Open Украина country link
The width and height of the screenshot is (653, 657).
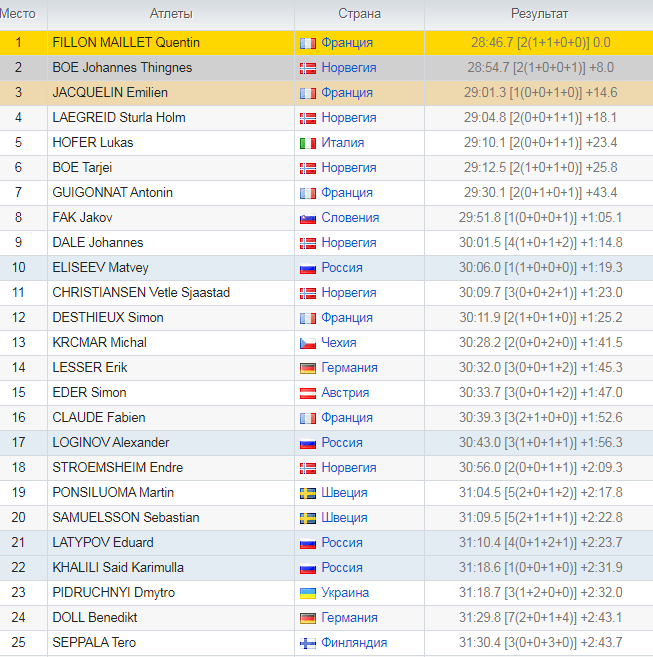click(x=345, y=592)
